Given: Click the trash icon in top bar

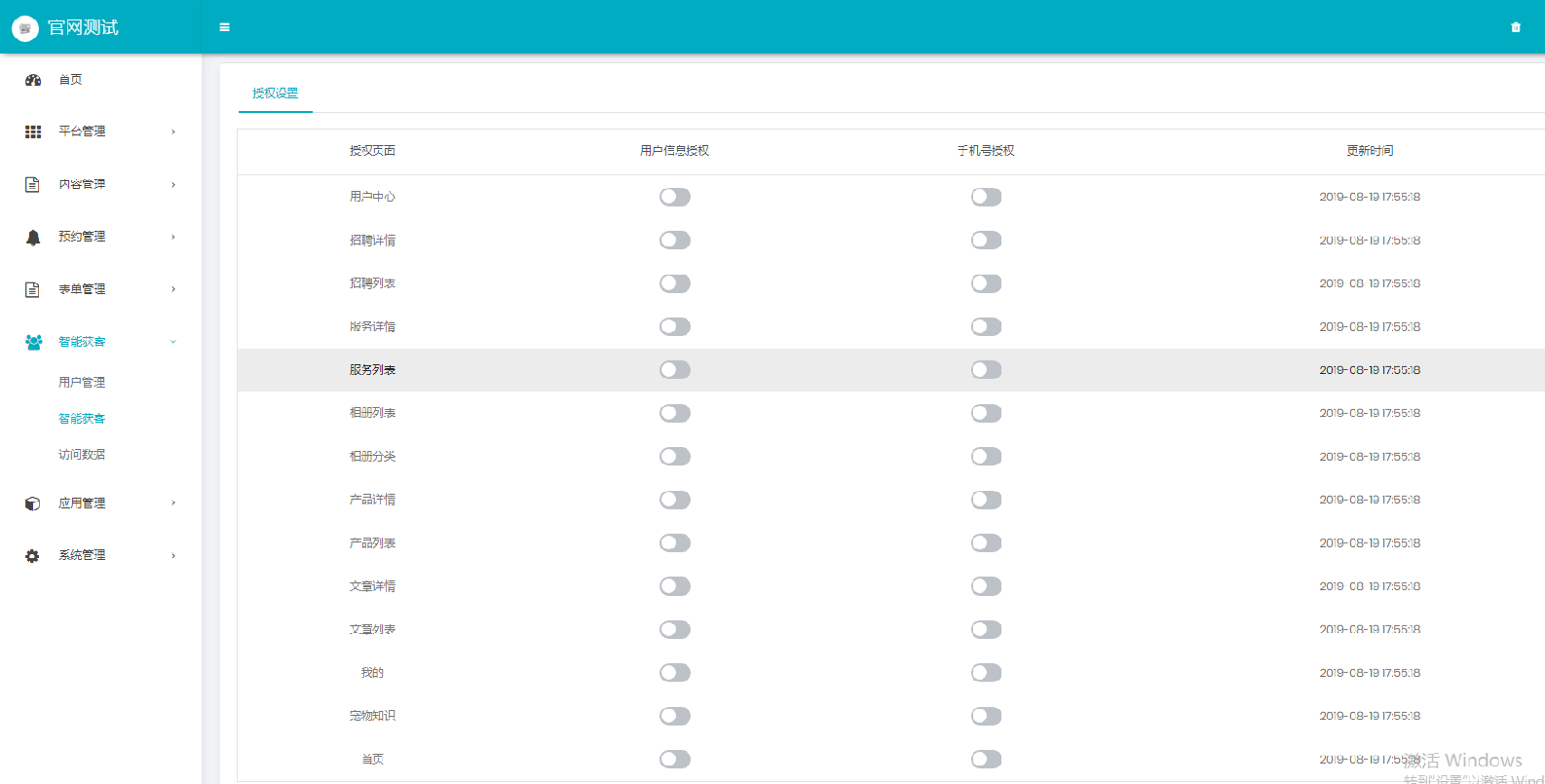Looking at the screenshot, I should 1516,27.
